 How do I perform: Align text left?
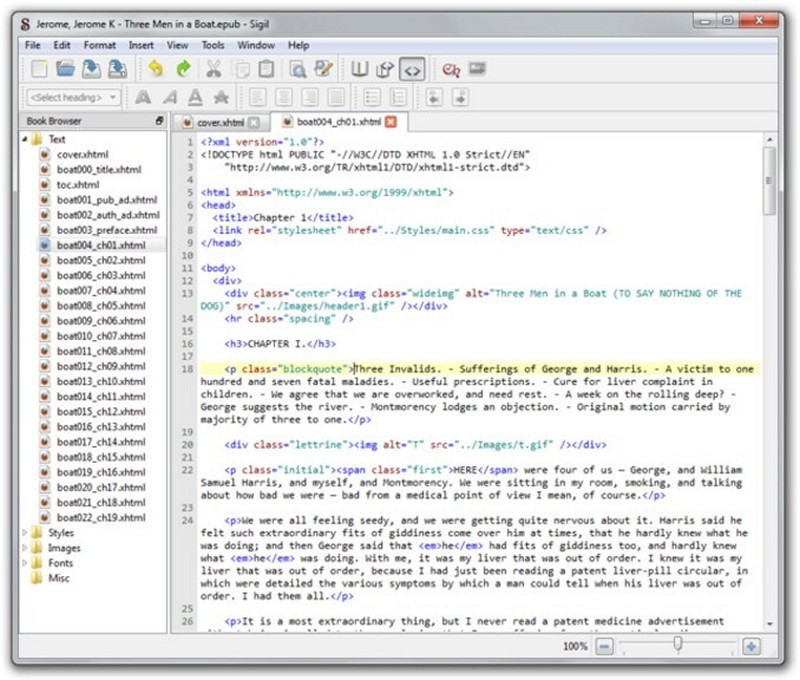pyautogui.click(x=258, y=97)
